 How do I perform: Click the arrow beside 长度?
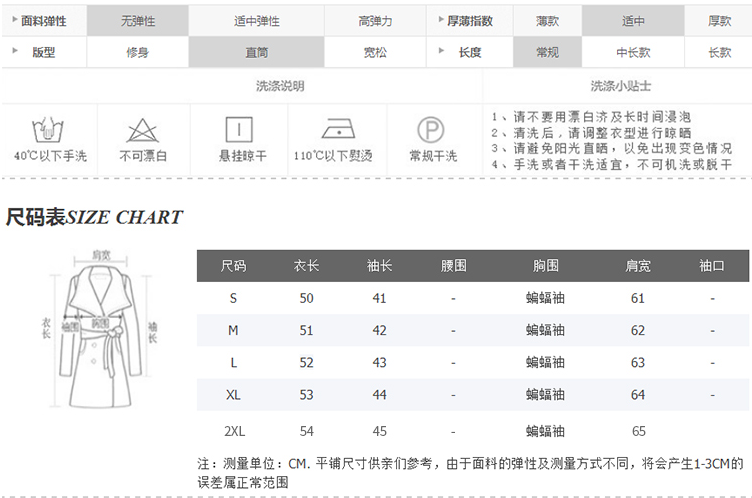[441, 51]
